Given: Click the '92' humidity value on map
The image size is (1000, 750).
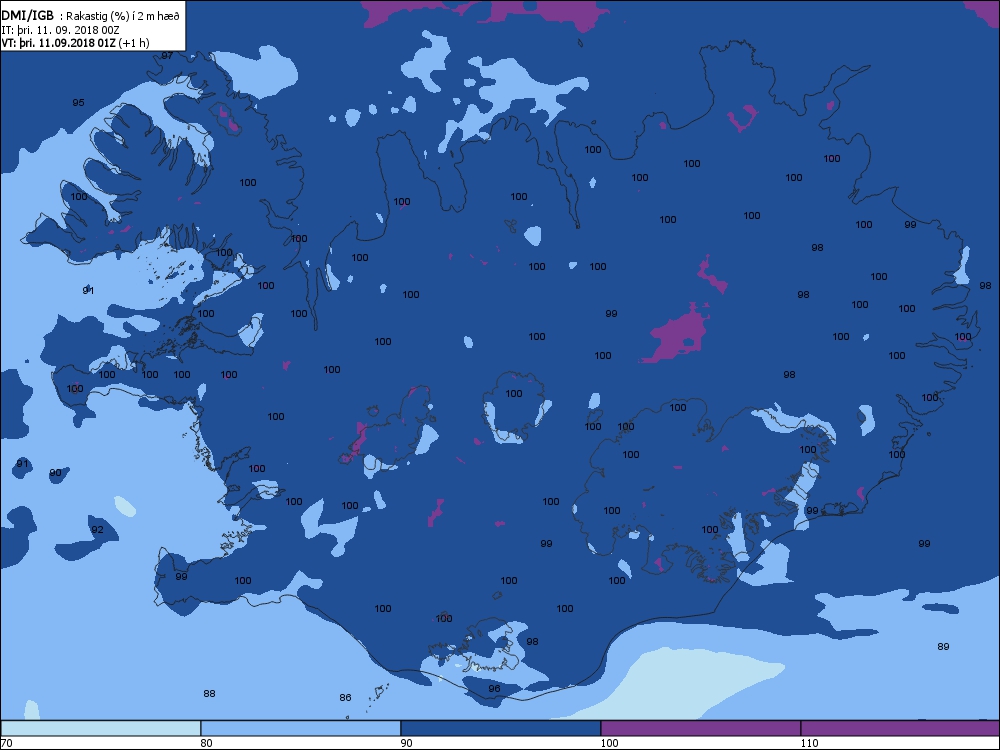Looking at the screenshot, I should pos(97,530).
